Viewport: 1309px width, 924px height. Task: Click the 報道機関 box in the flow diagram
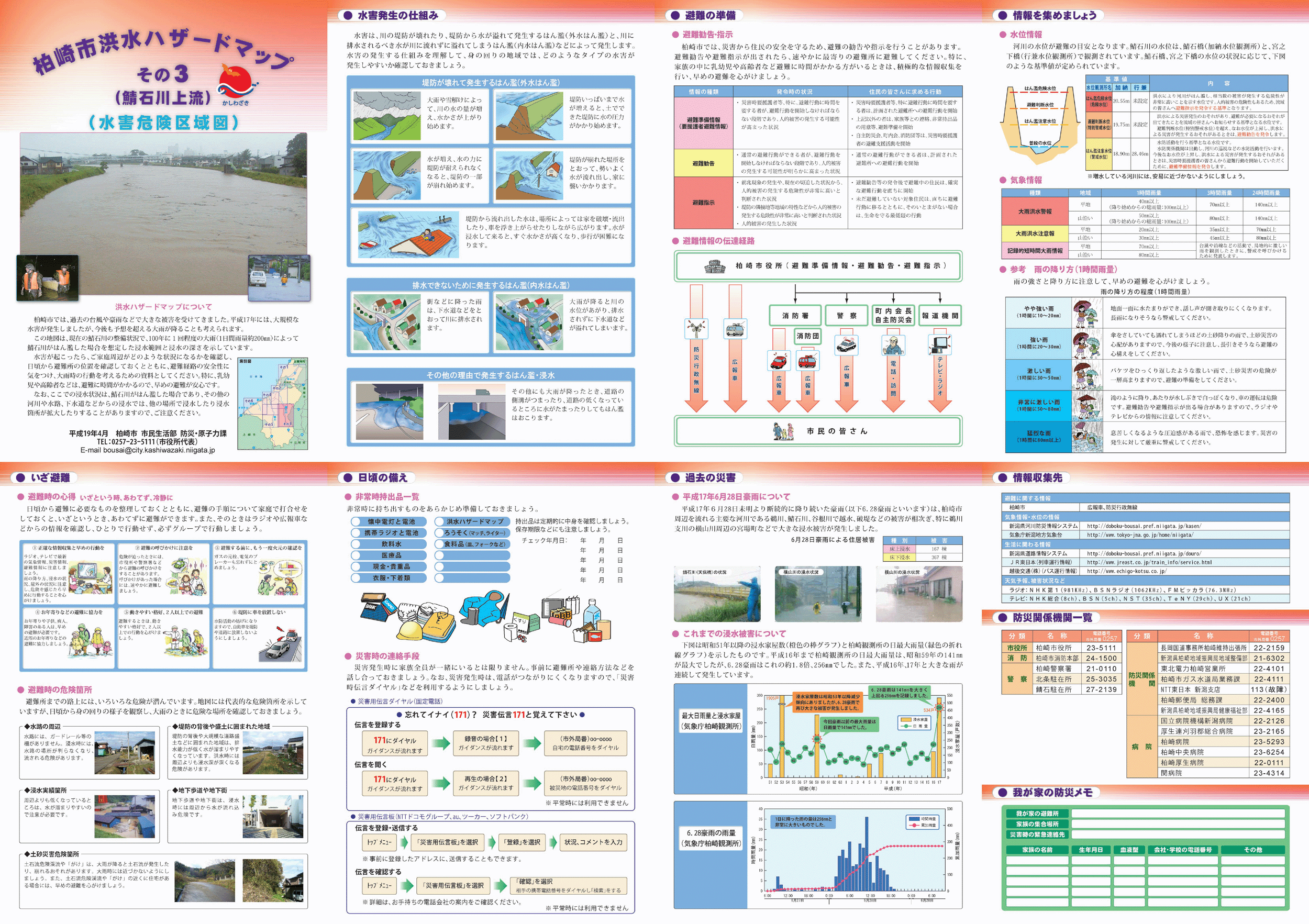pyautogui.click(x=940, y=316)
